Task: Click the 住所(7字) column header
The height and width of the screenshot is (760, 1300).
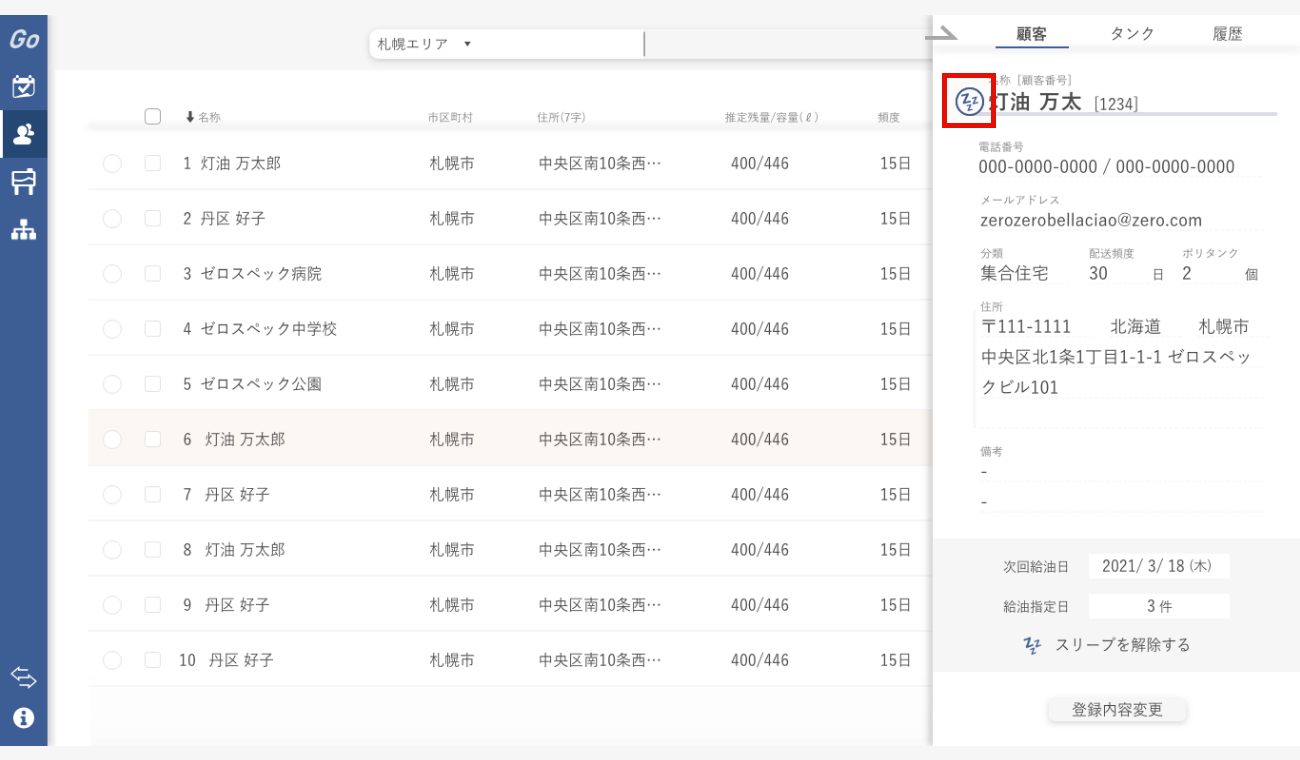Action: pos(561,117)
